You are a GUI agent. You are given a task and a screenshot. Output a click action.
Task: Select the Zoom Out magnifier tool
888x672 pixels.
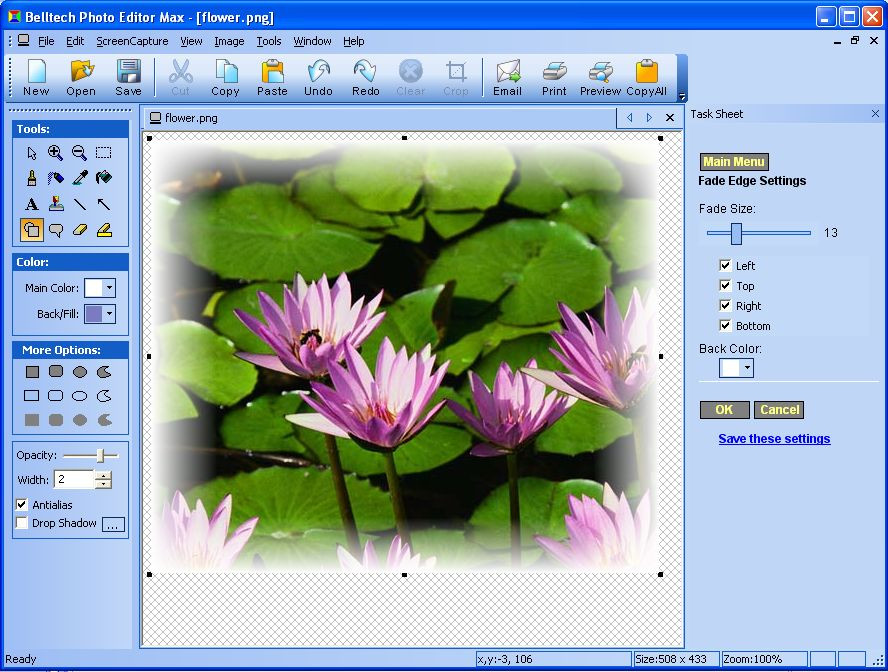tap(80, 153)
